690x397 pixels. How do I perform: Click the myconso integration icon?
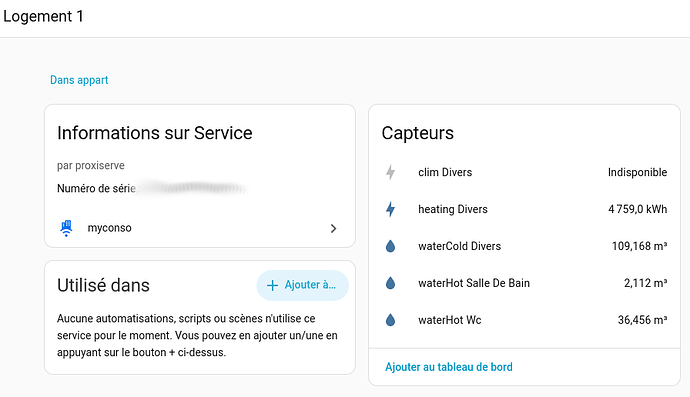point(66,228)
